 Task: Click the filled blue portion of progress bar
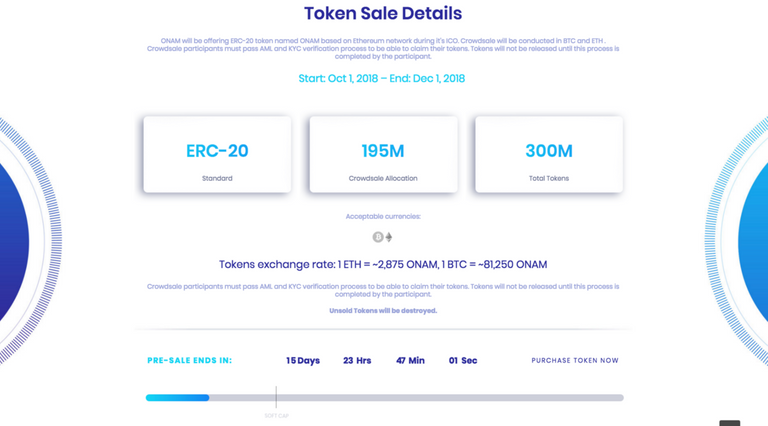[177, 398]
